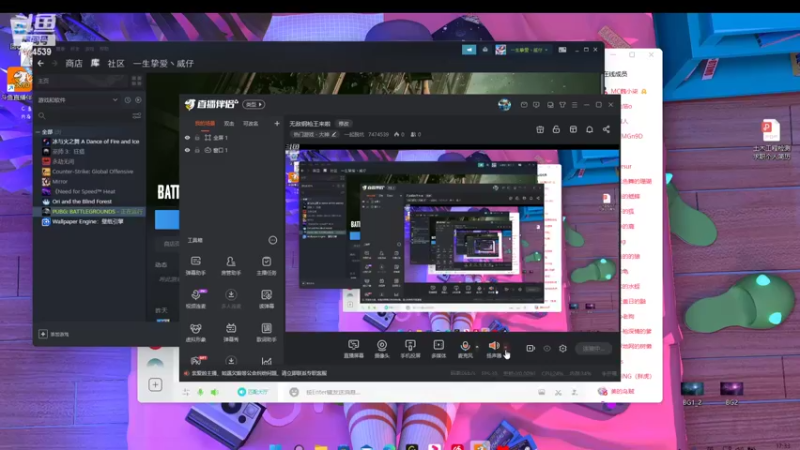
Task: Click the lock icon in stream toolbar
Action: coord(556,130)
